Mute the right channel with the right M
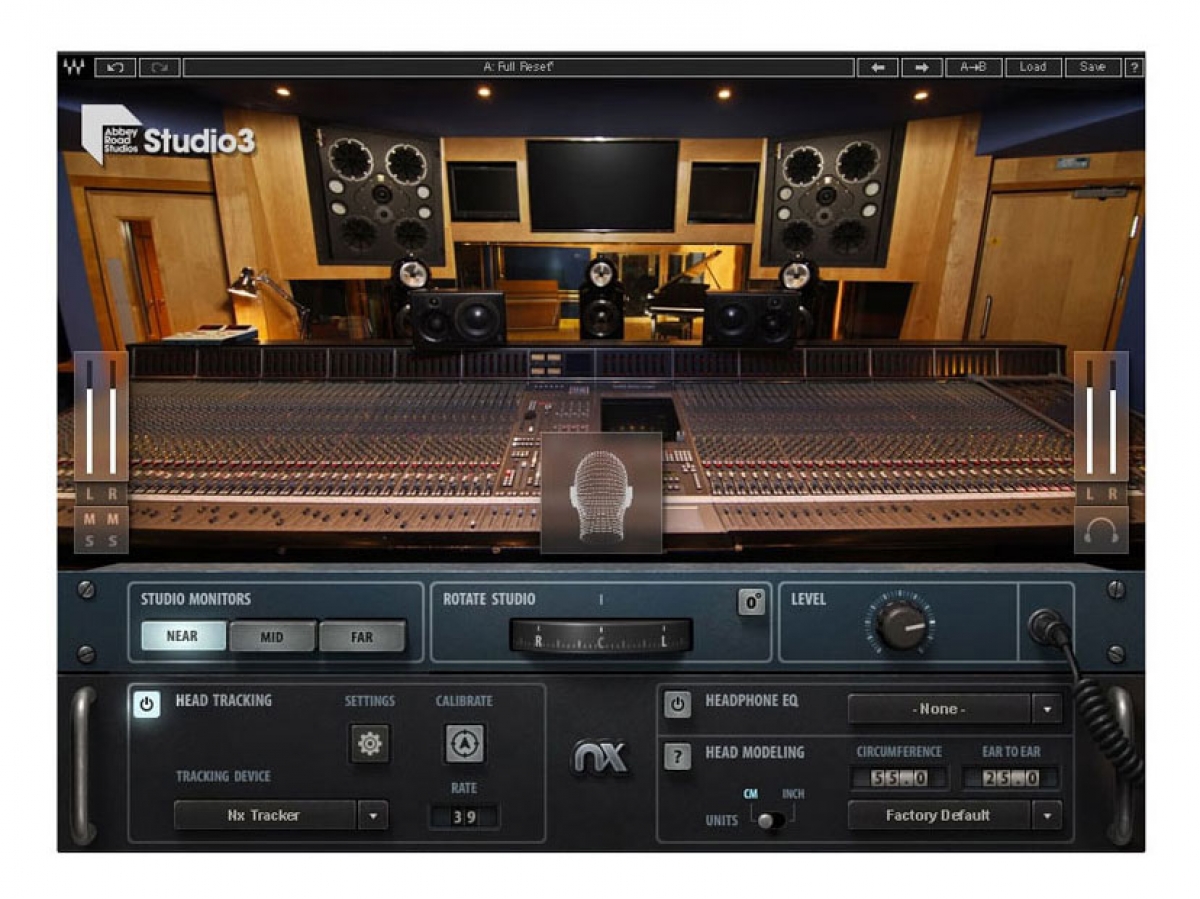The height and width of the screenshot is (899, 1200). [x=113, y=518]
